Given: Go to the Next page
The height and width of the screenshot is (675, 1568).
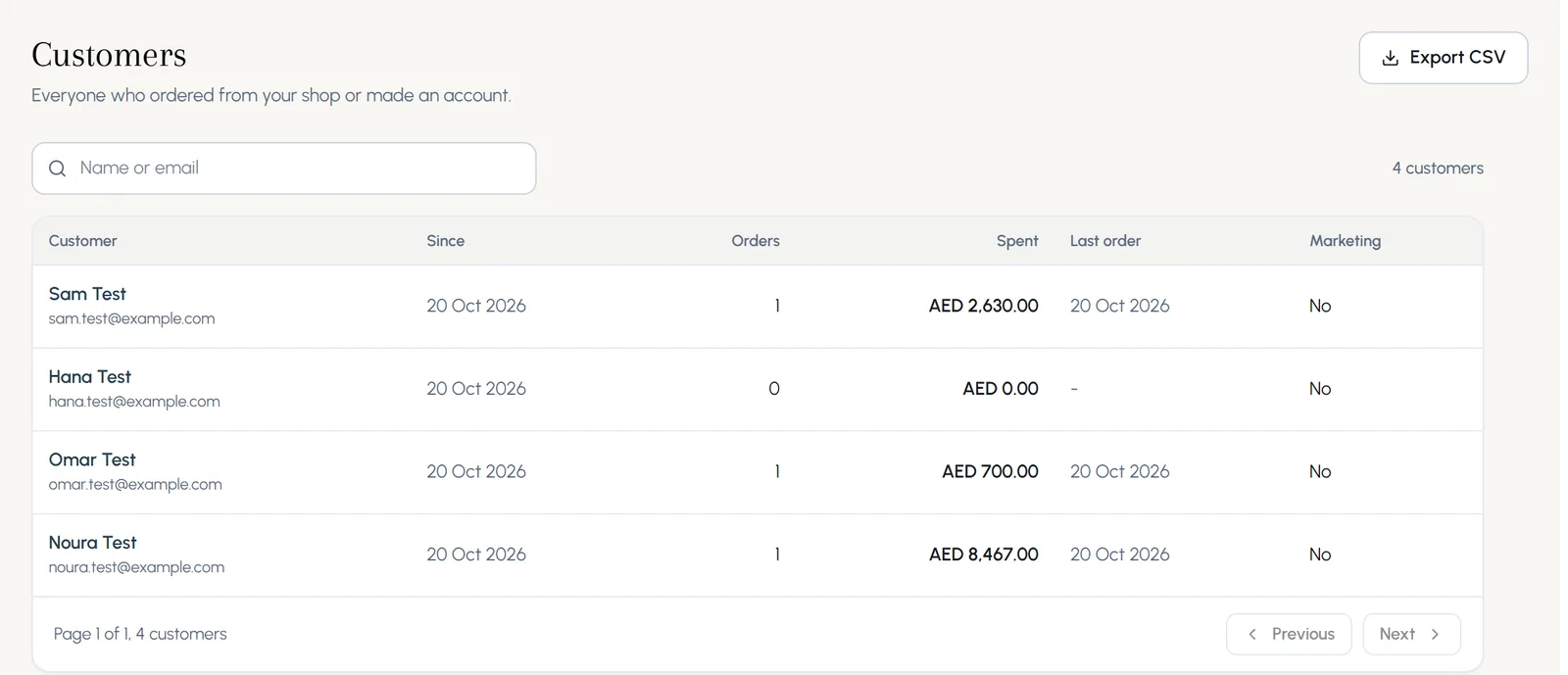Looking at the screenshot, I should coord(1411,634).
